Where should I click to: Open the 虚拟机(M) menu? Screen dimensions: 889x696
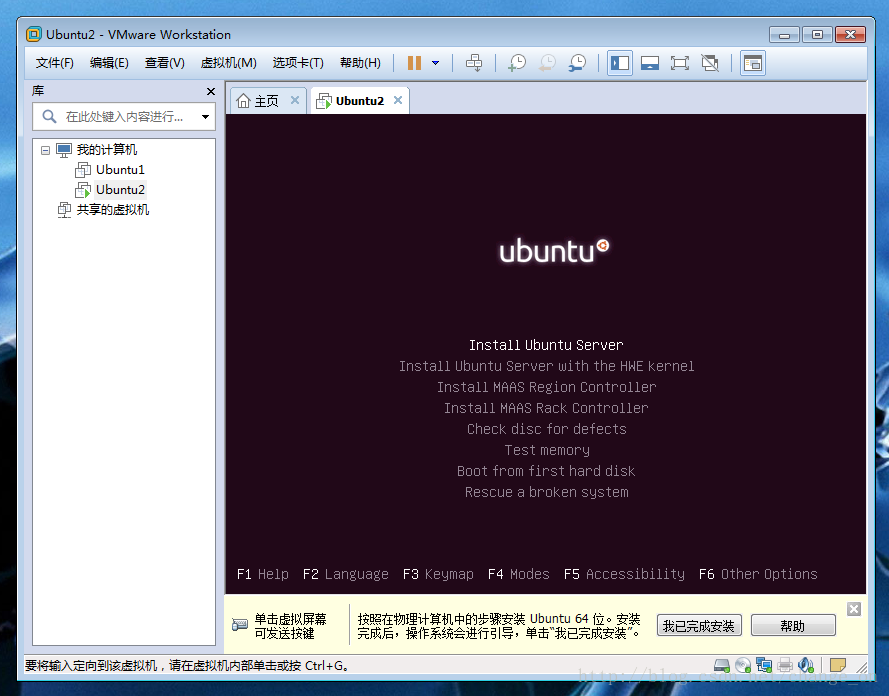click(228, 63)
